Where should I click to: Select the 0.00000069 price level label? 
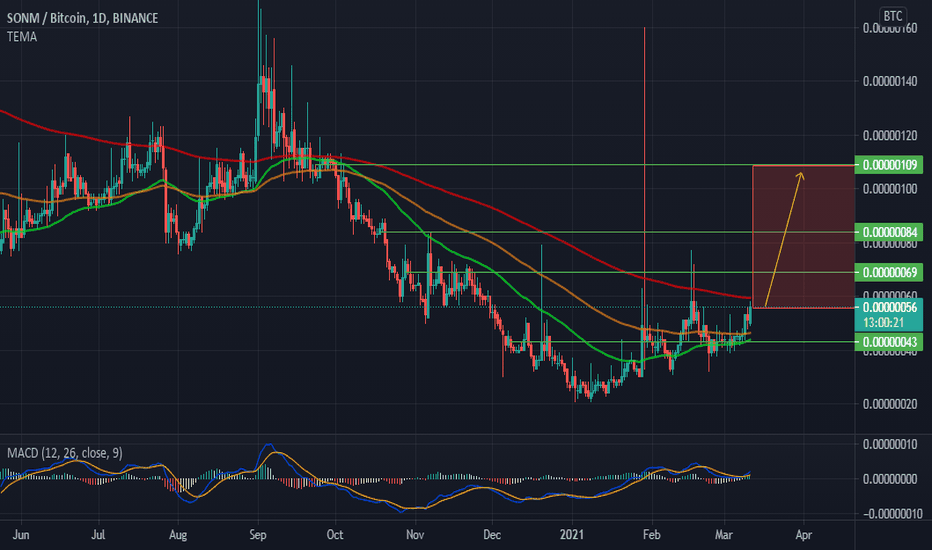[x=889, y=272]
